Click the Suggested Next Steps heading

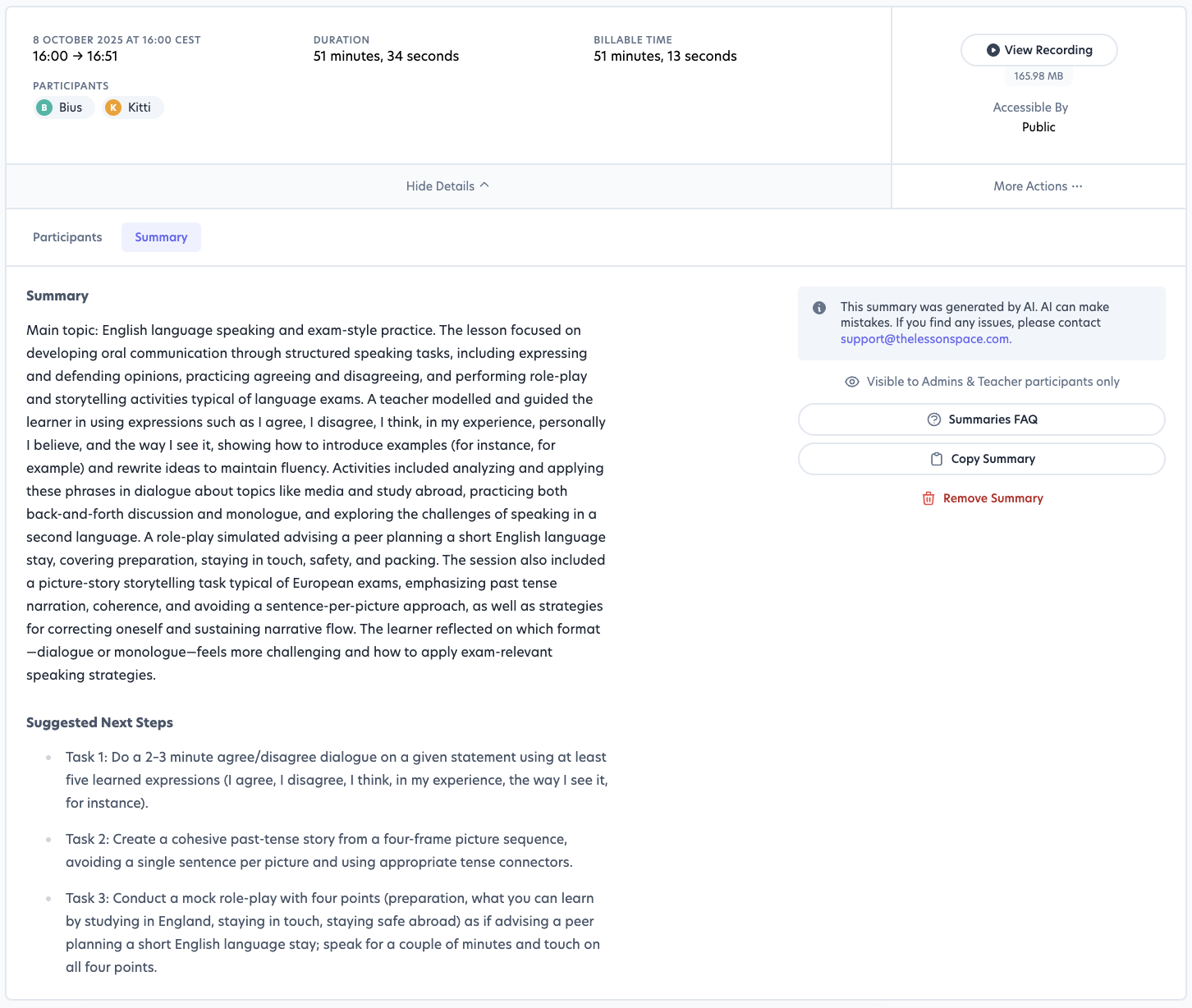coord(99,722)
